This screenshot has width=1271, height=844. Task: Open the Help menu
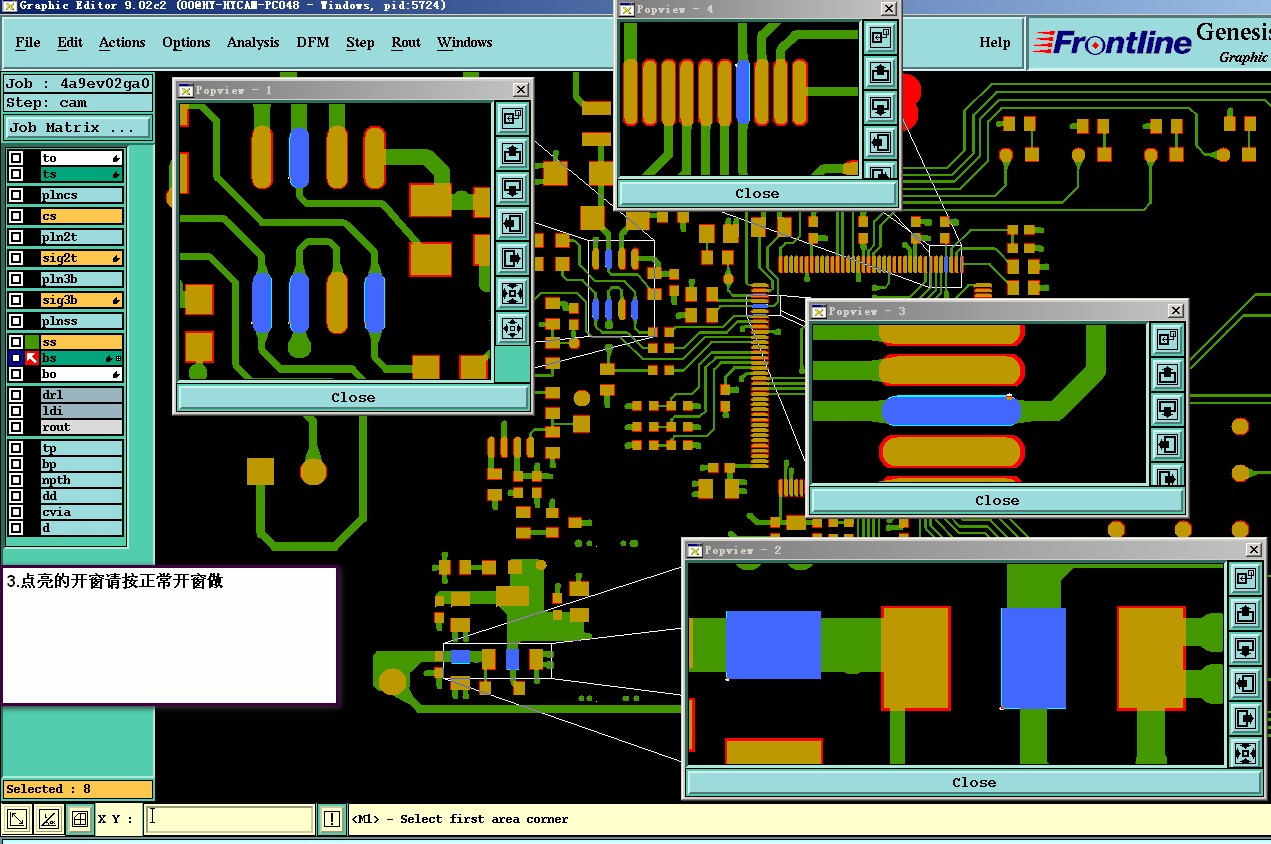tap(994, 42)
